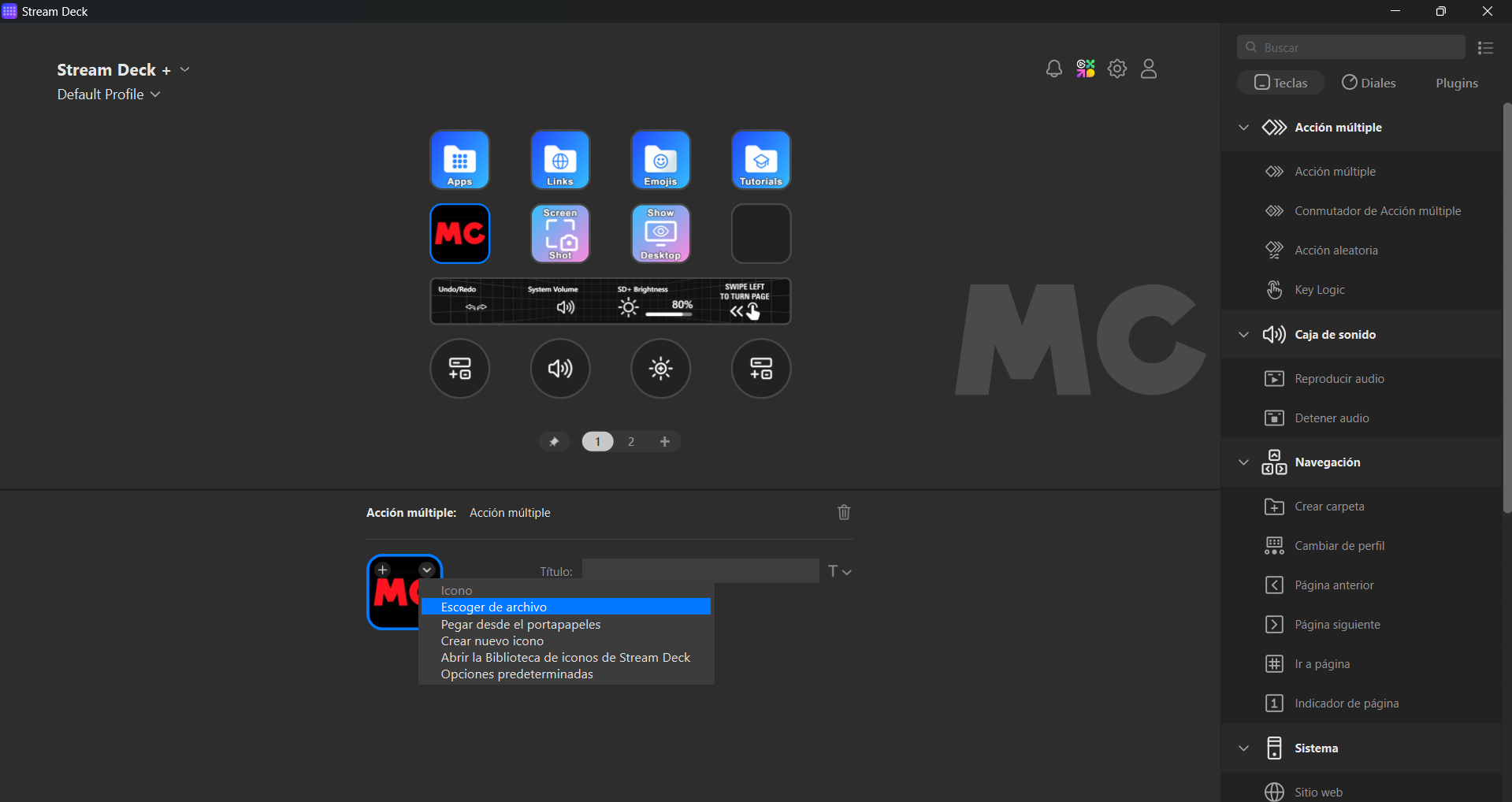Viewport: 1512px width, 802px height.
Task: Toggle the list view icon beside search
Action: [1485, 48]
